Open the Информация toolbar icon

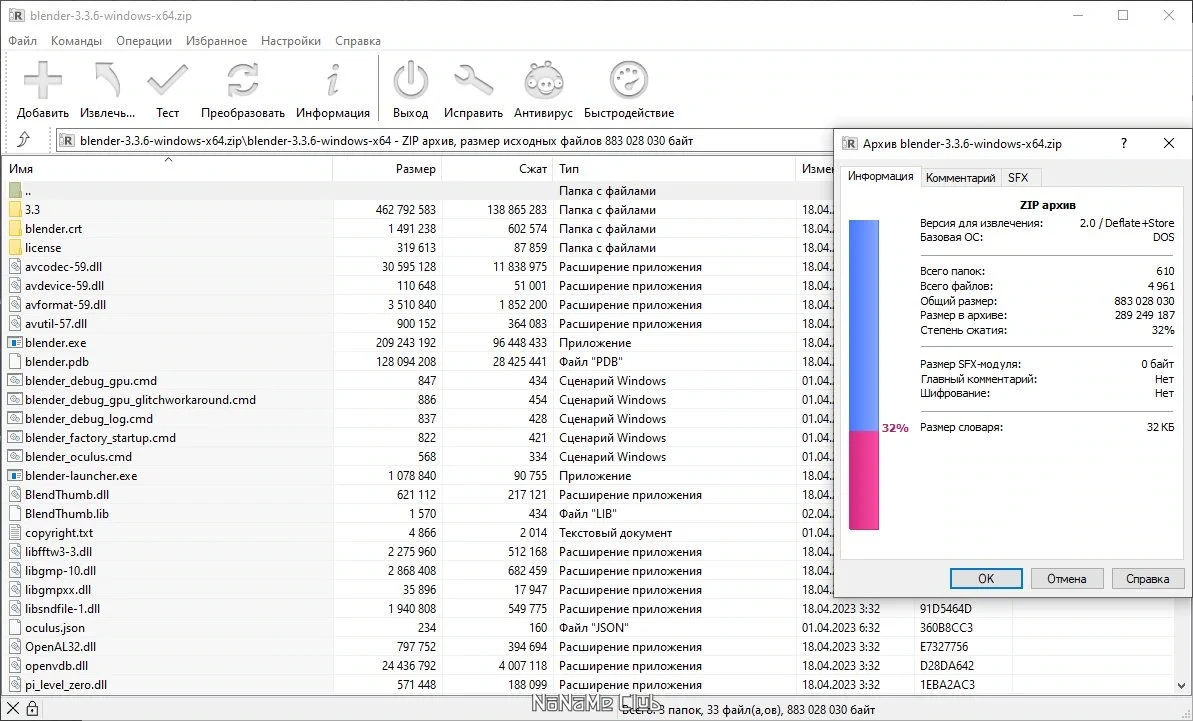332,81
